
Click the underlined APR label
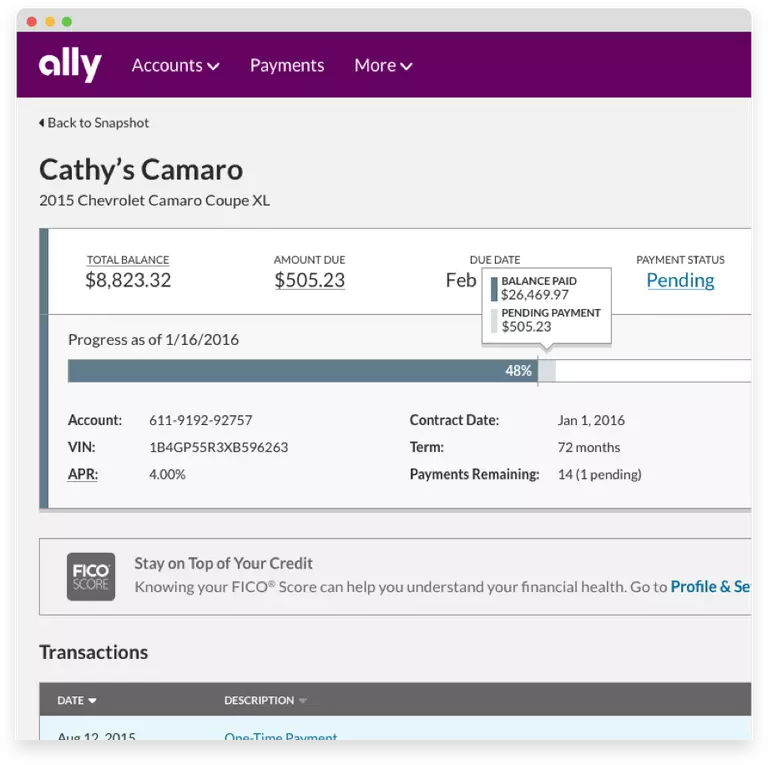(x=83, y=474)
